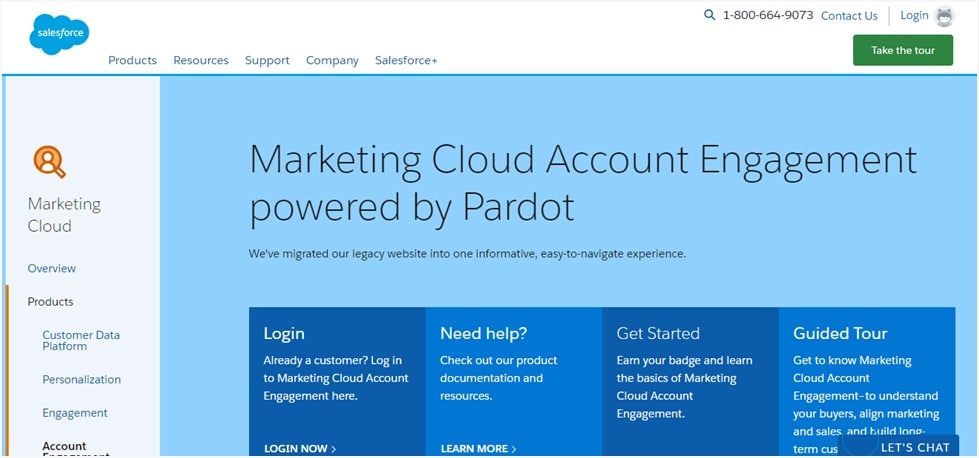
Task: Click the Salesforce cloud logo
Action: coord(59,34)
